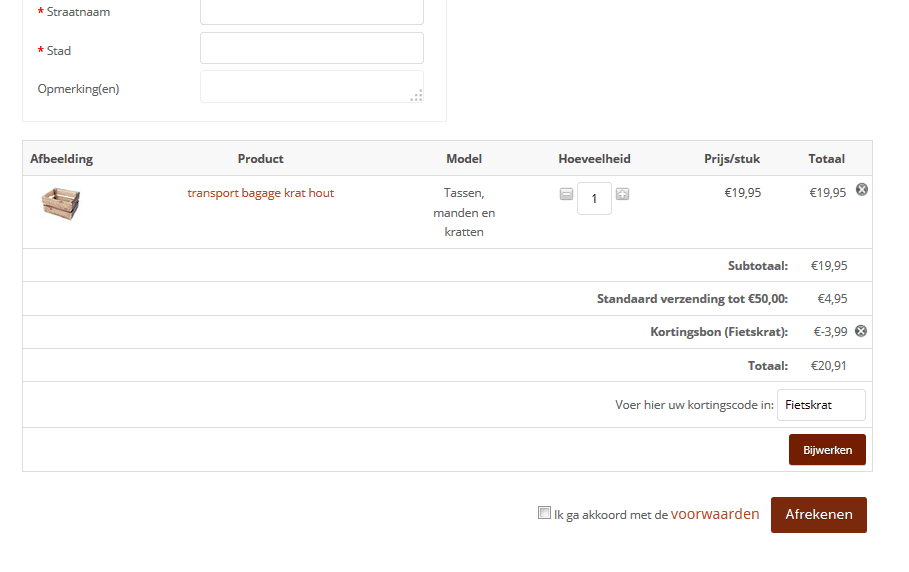
Task: Click the 'Ik ga akkoord met de' label
Action: click(x=610, y=515)
